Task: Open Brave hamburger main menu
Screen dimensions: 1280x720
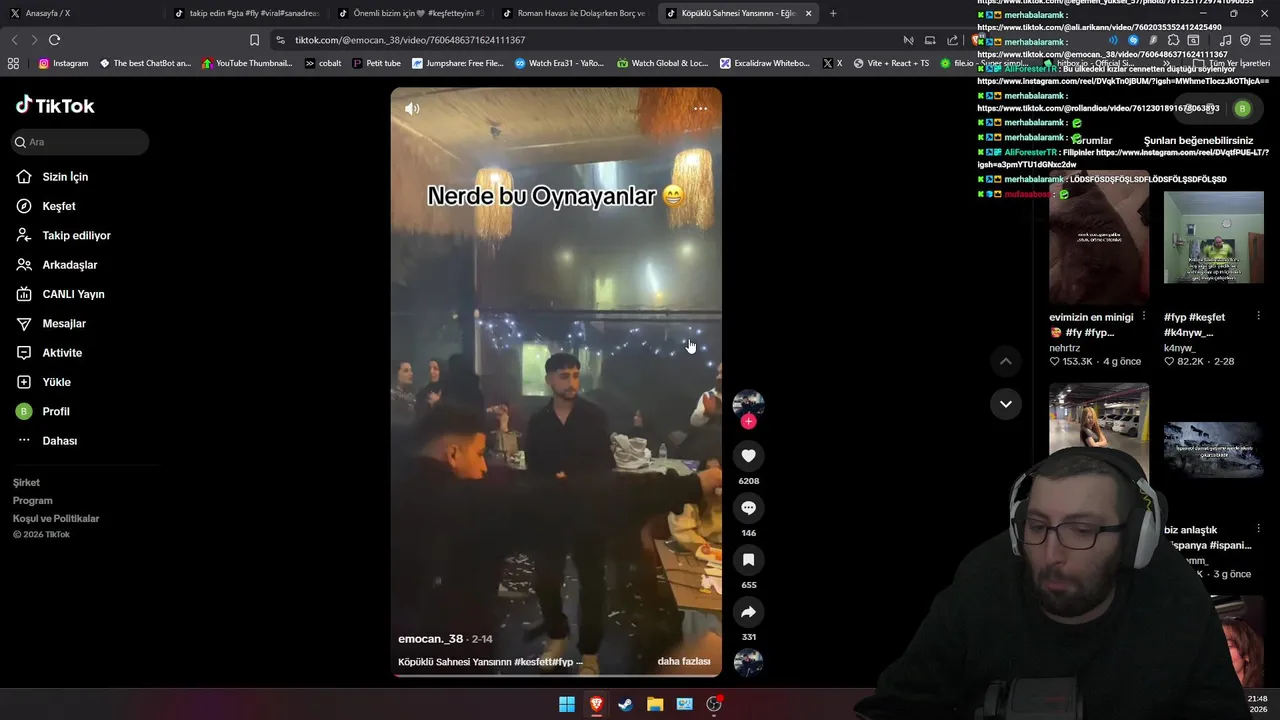Action: [1266, 40]
